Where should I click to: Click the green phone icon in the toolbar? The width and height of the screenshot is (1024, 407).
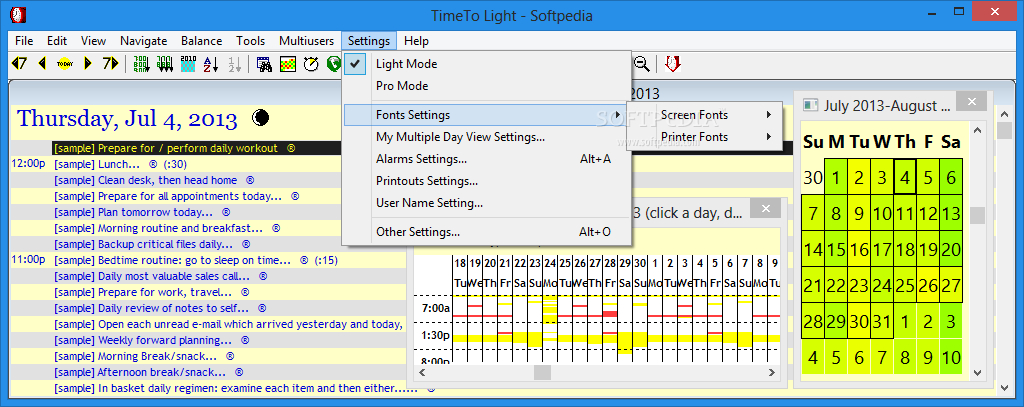pos(334,63)
